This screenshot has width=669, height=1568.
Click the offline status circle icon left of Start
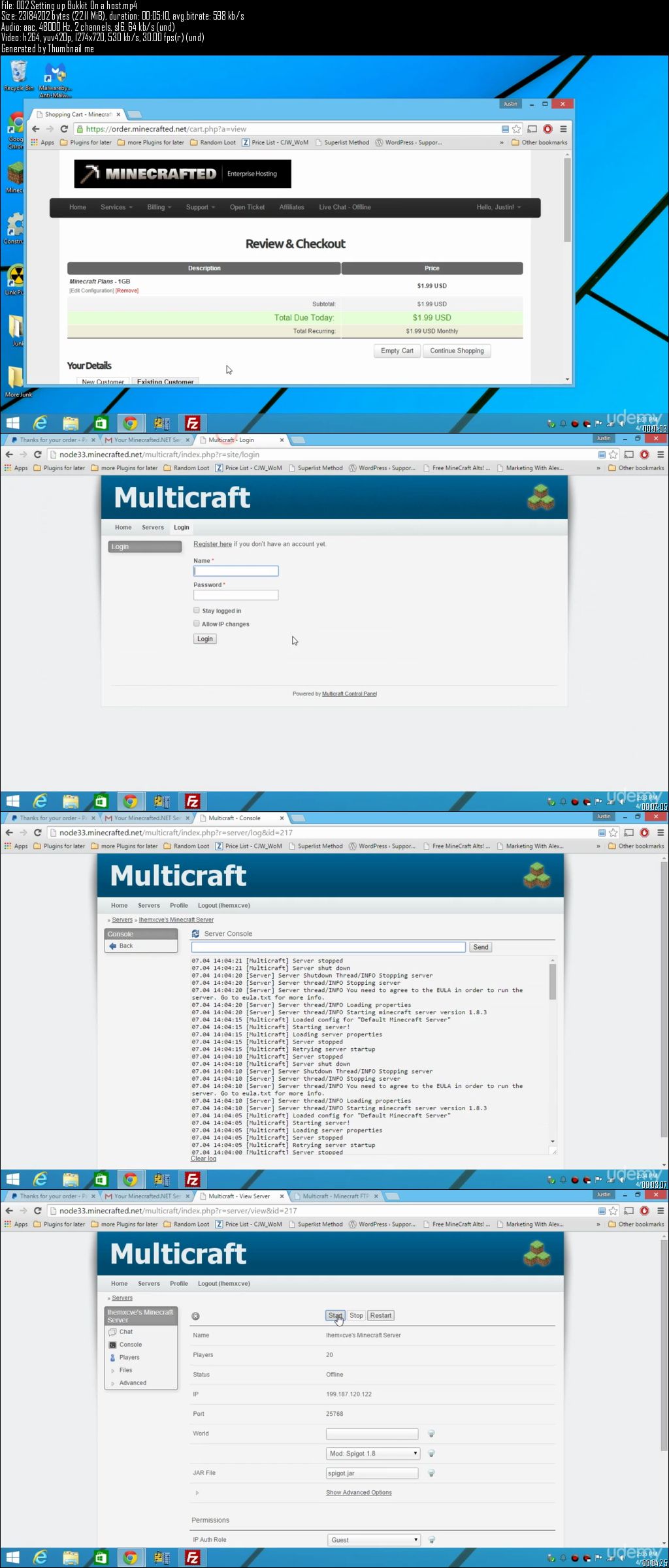tap(195, 1316)
